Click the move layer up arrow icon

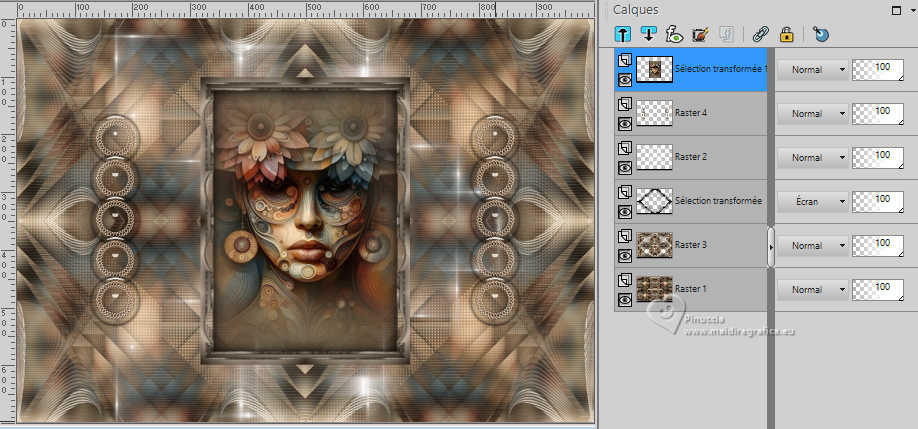tap(623, 34)
